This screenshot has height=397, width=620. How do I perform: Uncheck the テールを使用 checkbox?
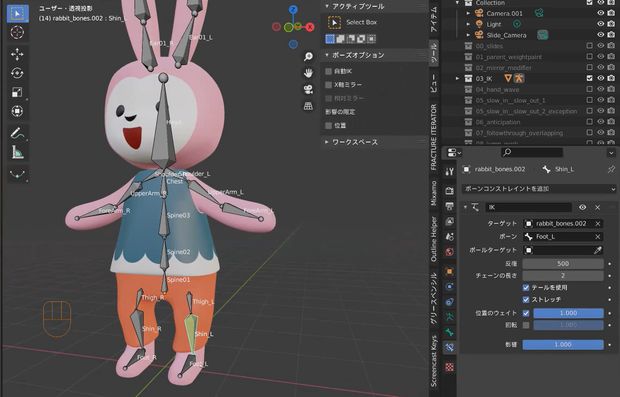click(x=526, y=287)
